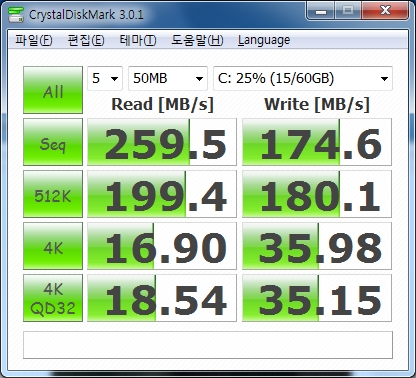Select the Seq read value 259.5

point(162,142)
